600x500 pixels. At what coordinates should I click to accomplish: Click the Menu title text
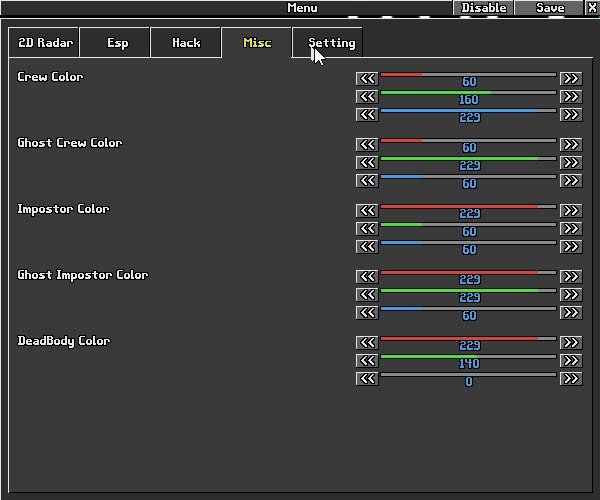point(302,8)
